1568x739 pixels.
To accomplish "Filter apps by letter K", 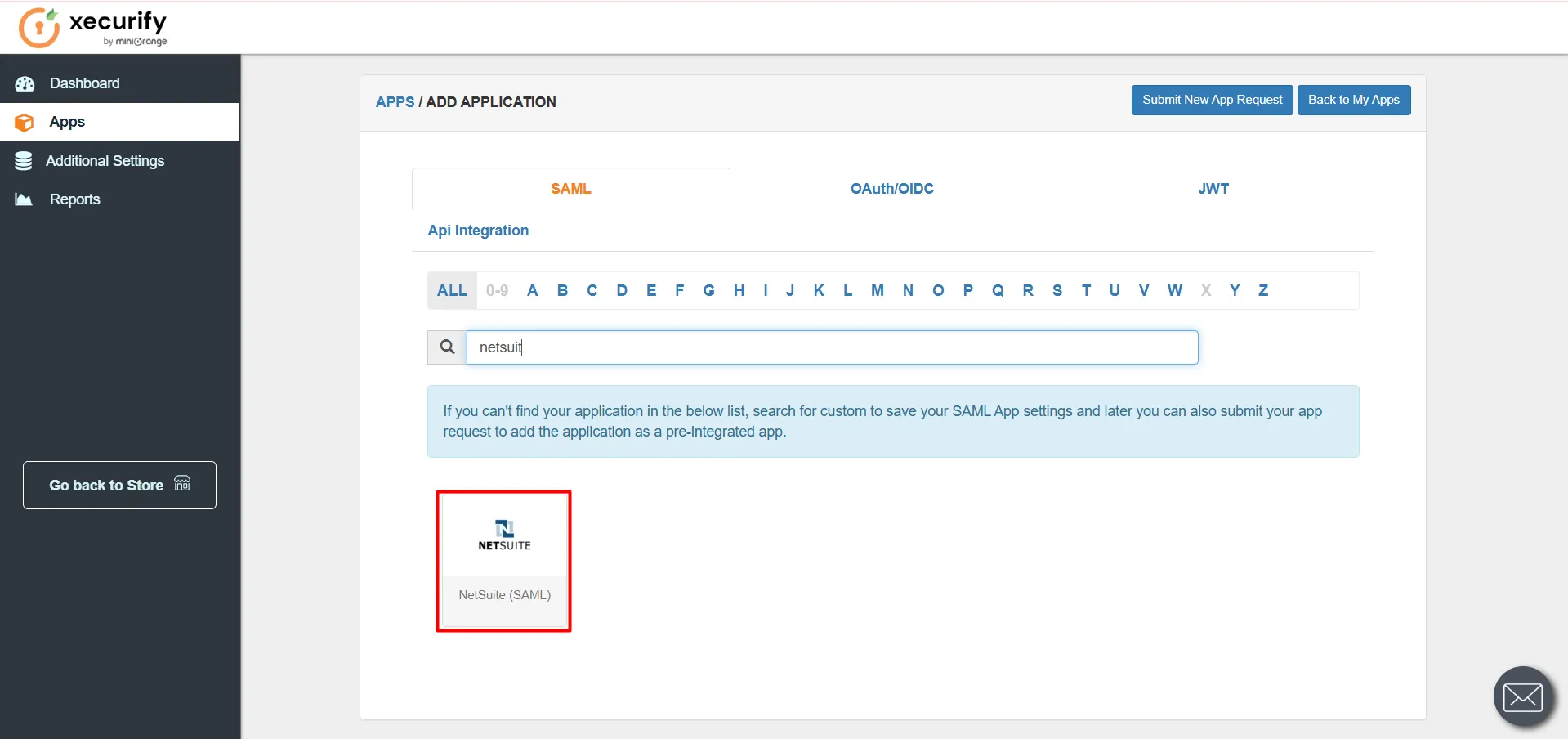I will pyautogui.click(x=819, y=290).
